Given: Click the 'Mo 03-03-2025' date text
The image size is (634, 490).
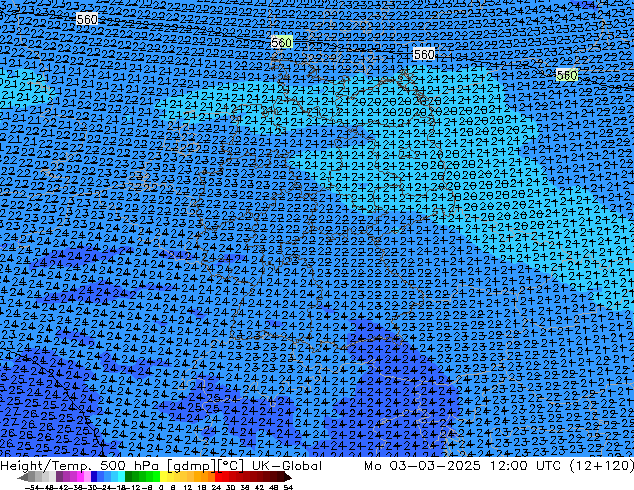Looking at the screenshot, I should click(x=422, y=466).
